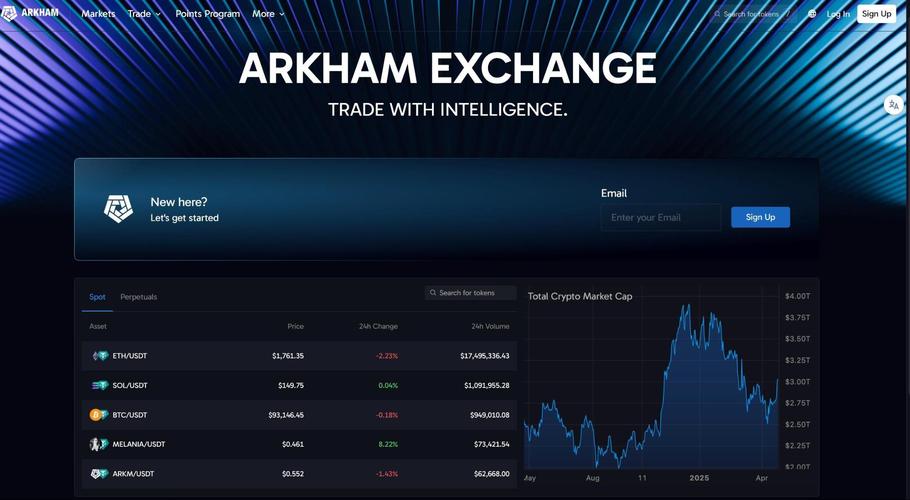Image resolution: width=910 pixels, height=500 pixels.
Task: Click the header Sign Up button
Action: 876,14
